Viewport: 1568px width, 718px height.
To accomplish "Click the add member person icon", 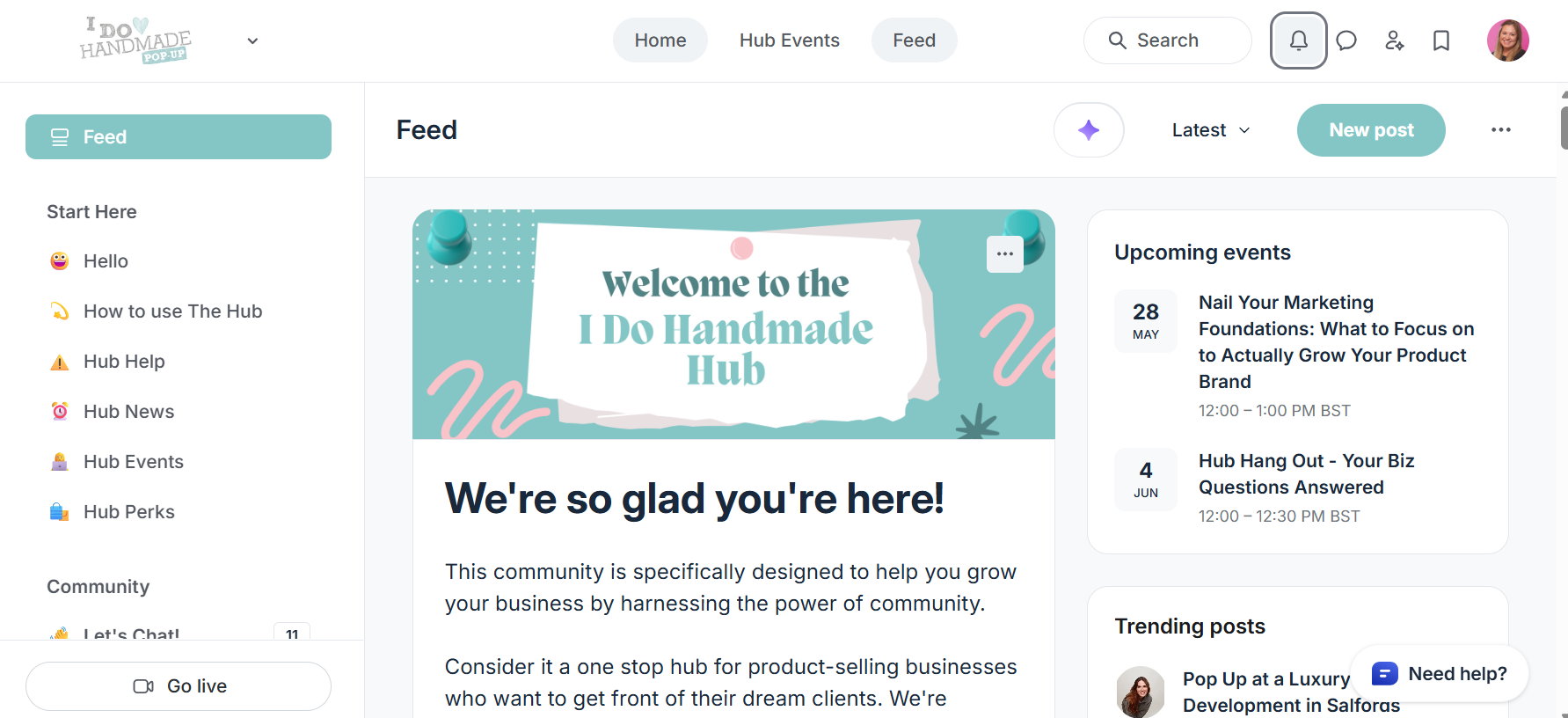I will [x=1394, y=40].
